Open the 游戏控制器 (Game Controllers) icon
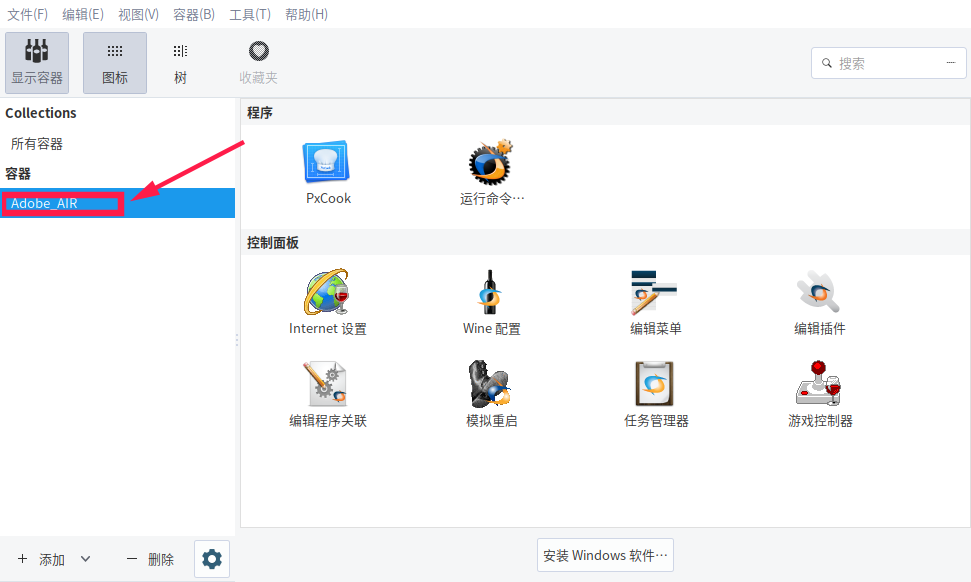This screenshot has height=582, width=971. 819,386
